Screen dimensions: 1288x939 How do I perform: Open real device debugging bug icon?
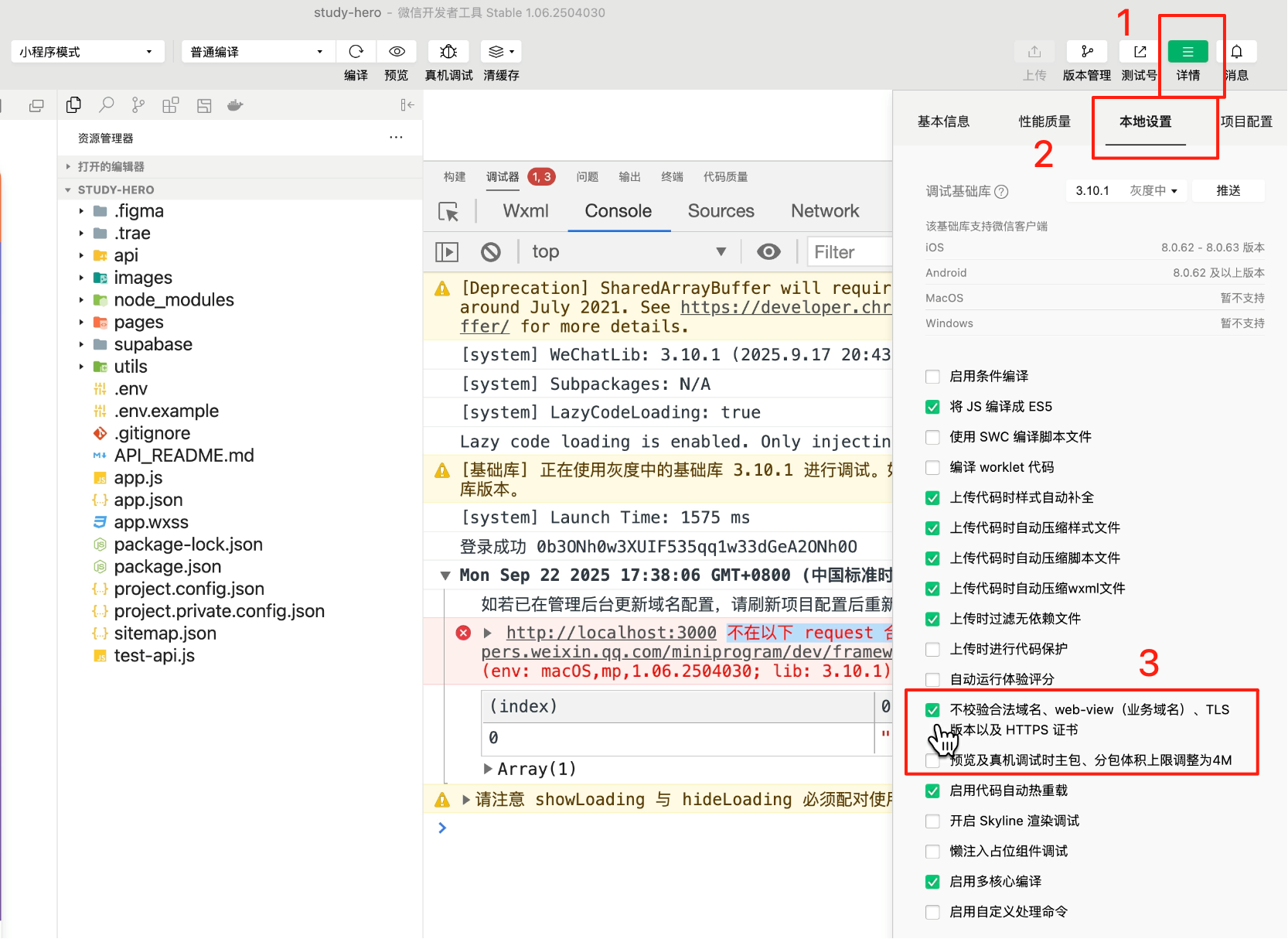tap(448, 52)
